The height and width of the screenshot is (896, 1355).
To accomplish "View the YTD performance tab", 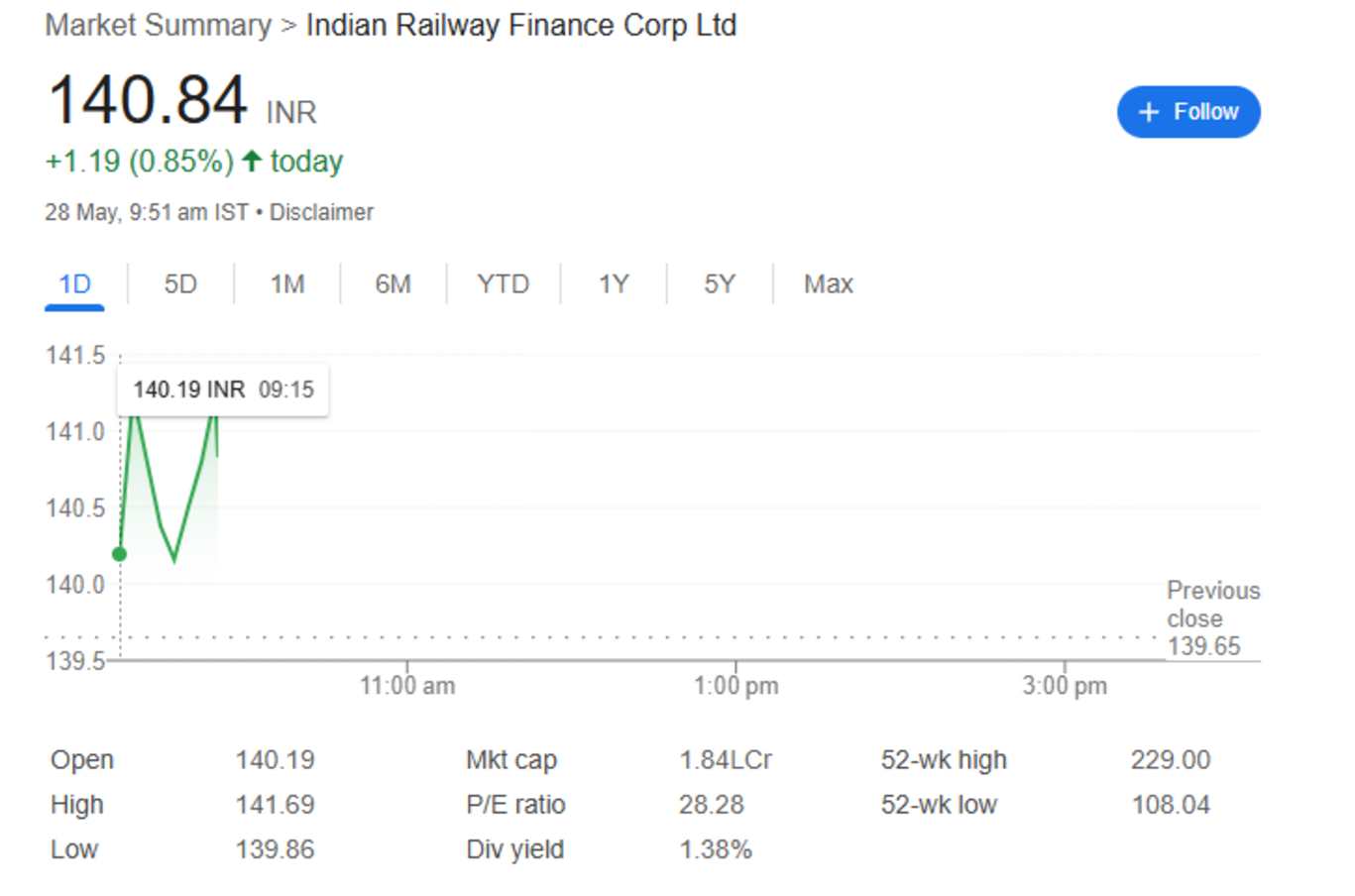I will (503, 283).
